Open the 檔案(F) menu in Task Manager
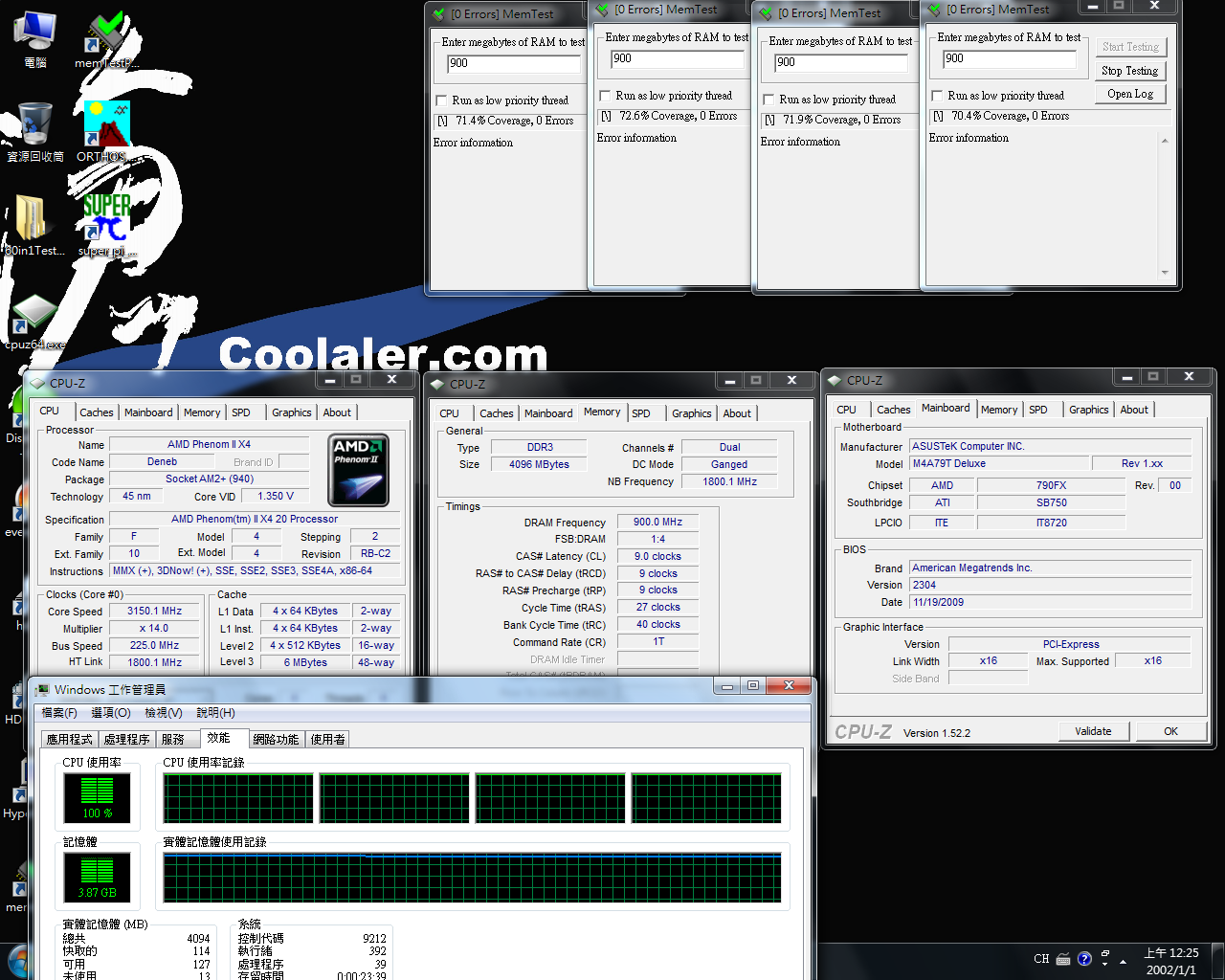This screenshot has height=980, width=1225. coord(59,713)
